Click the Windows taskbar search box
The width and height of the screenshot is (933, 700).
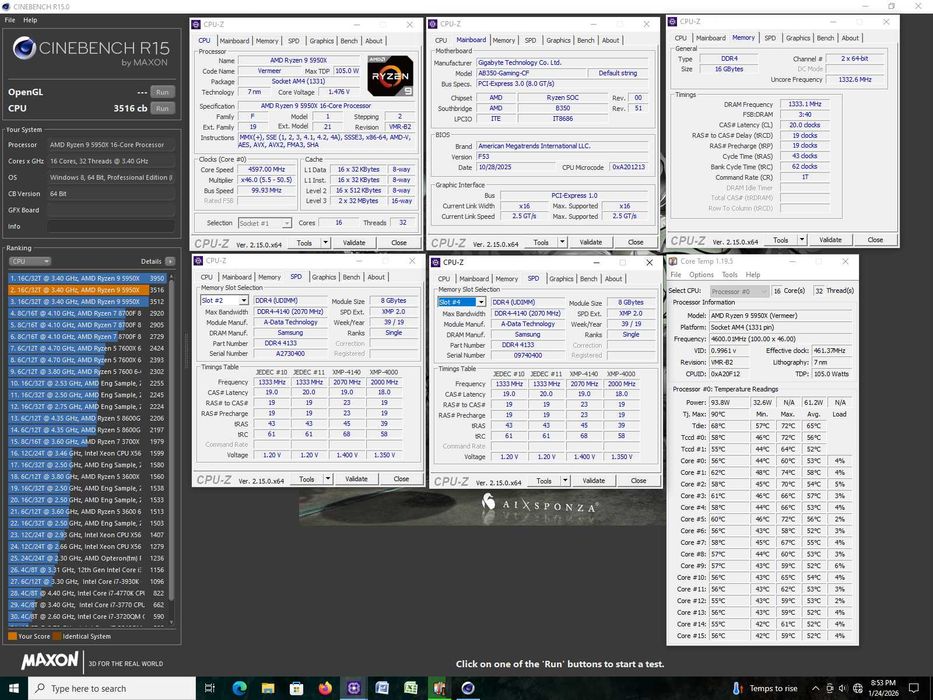pyautogui.click(x=112, y=688)
